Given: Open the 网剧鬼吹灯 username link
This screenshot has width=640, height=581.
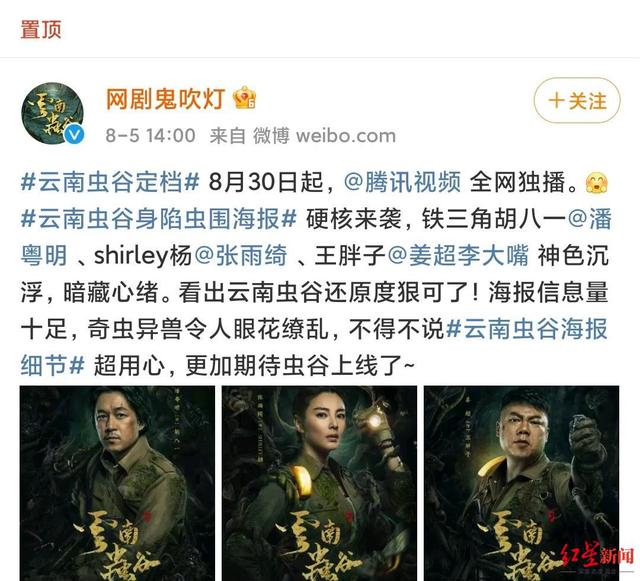Looking at the screenshot, I should point(166,98).
